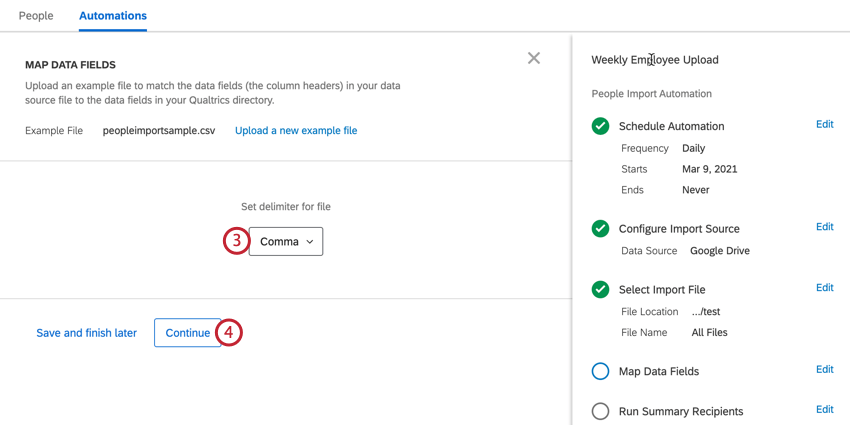
Task: Edit the Map Data Fields step
Action: tap(824, 370)
